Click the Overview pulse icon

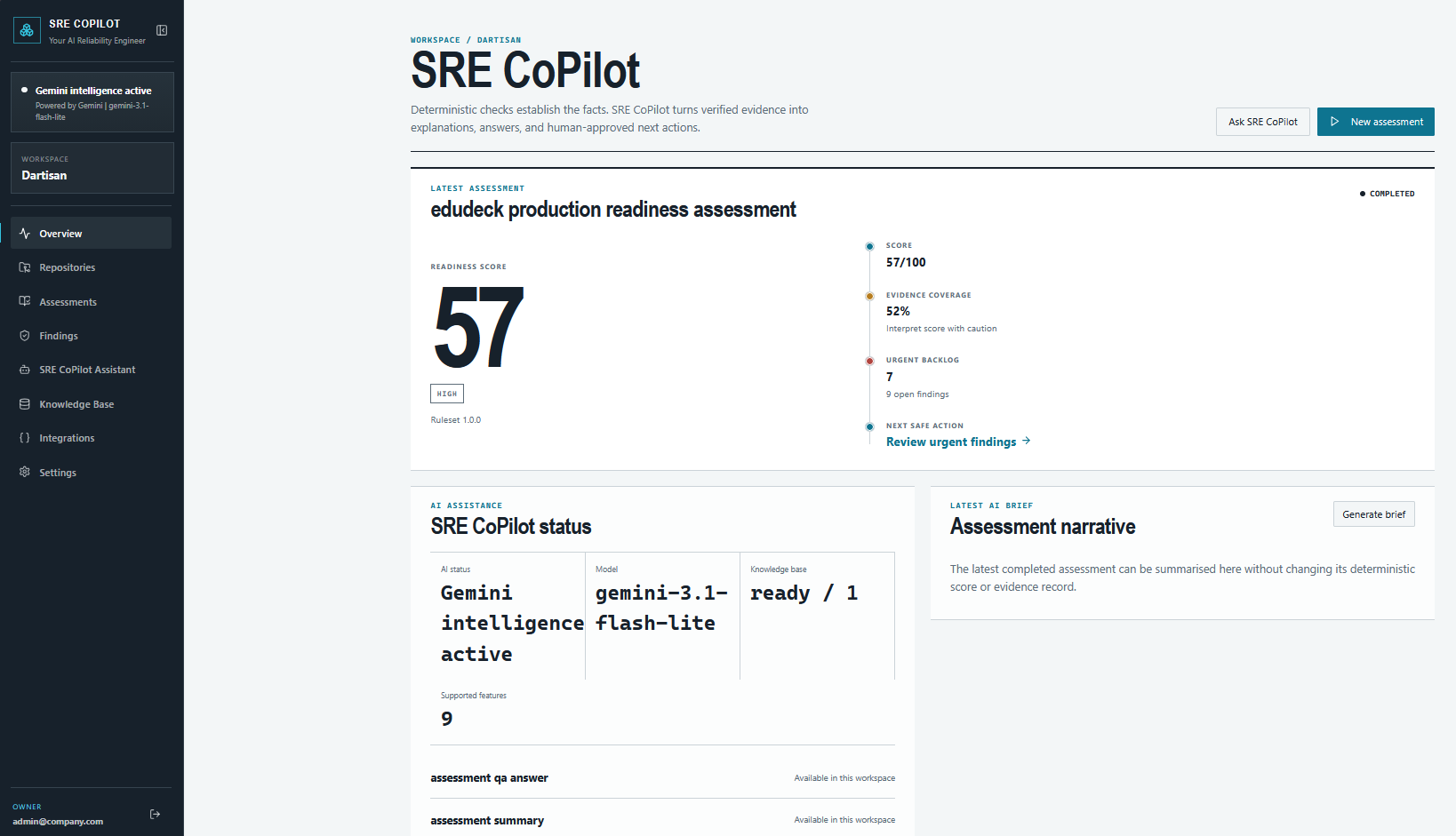pos(25,234)
